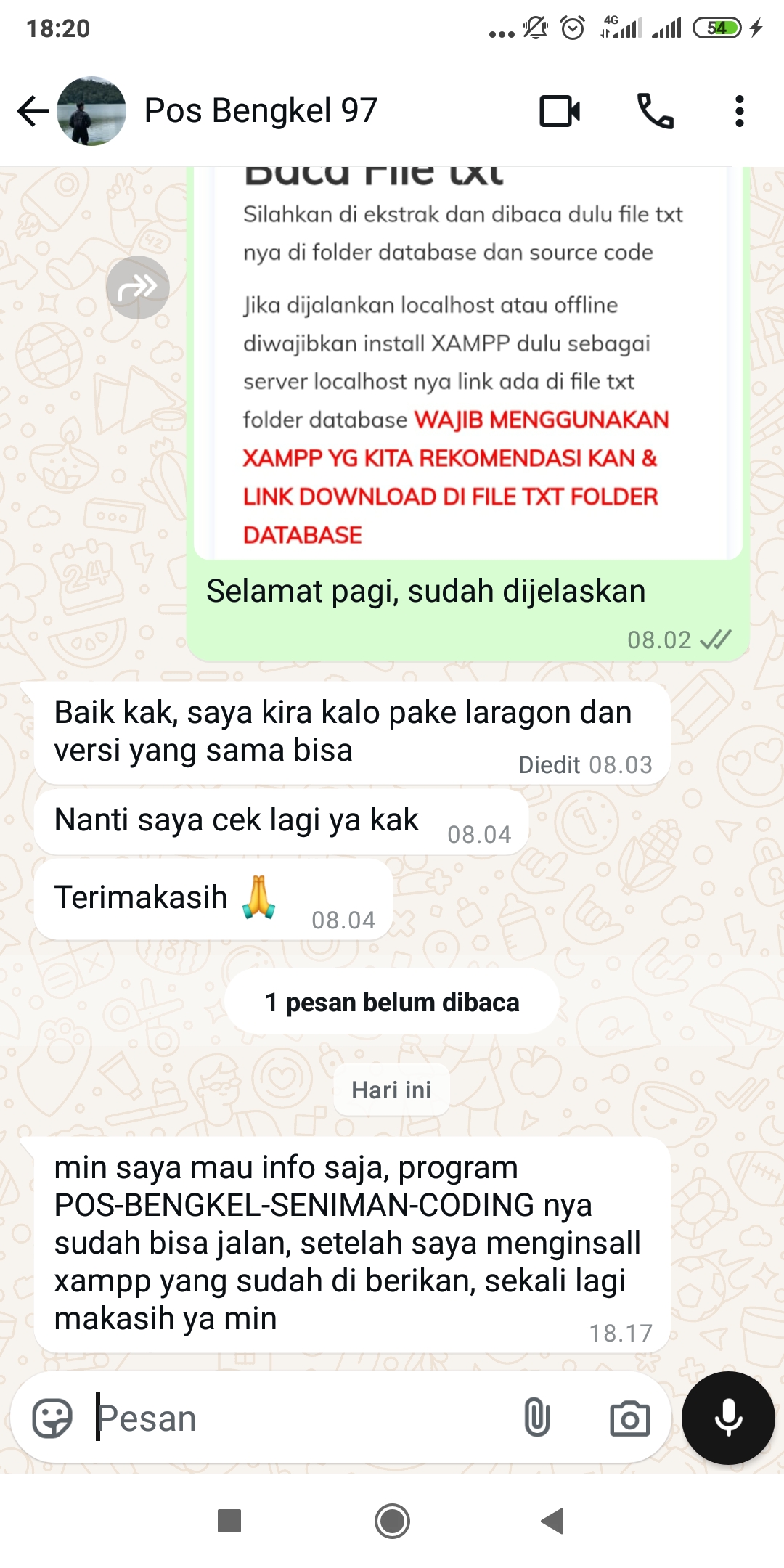Image resolution: width=784 pixels, height=1568 pixels.
Task: Open the camera from message bar
Action: (x=629, y=1418)
